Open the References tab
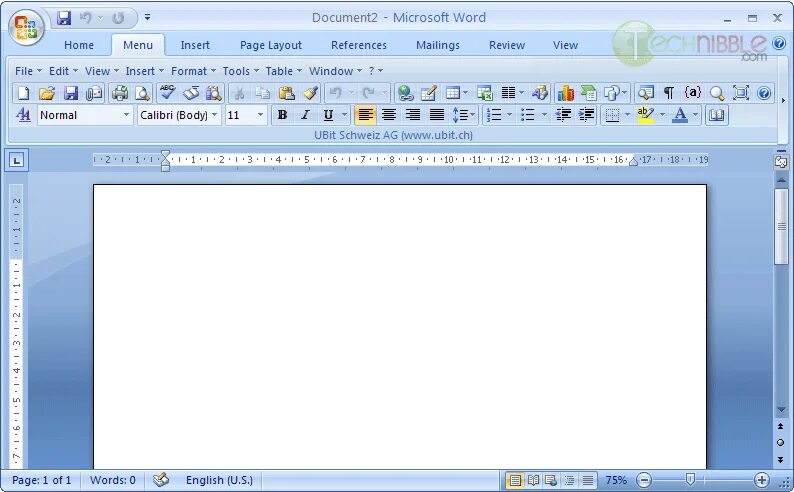 point(359,45)
